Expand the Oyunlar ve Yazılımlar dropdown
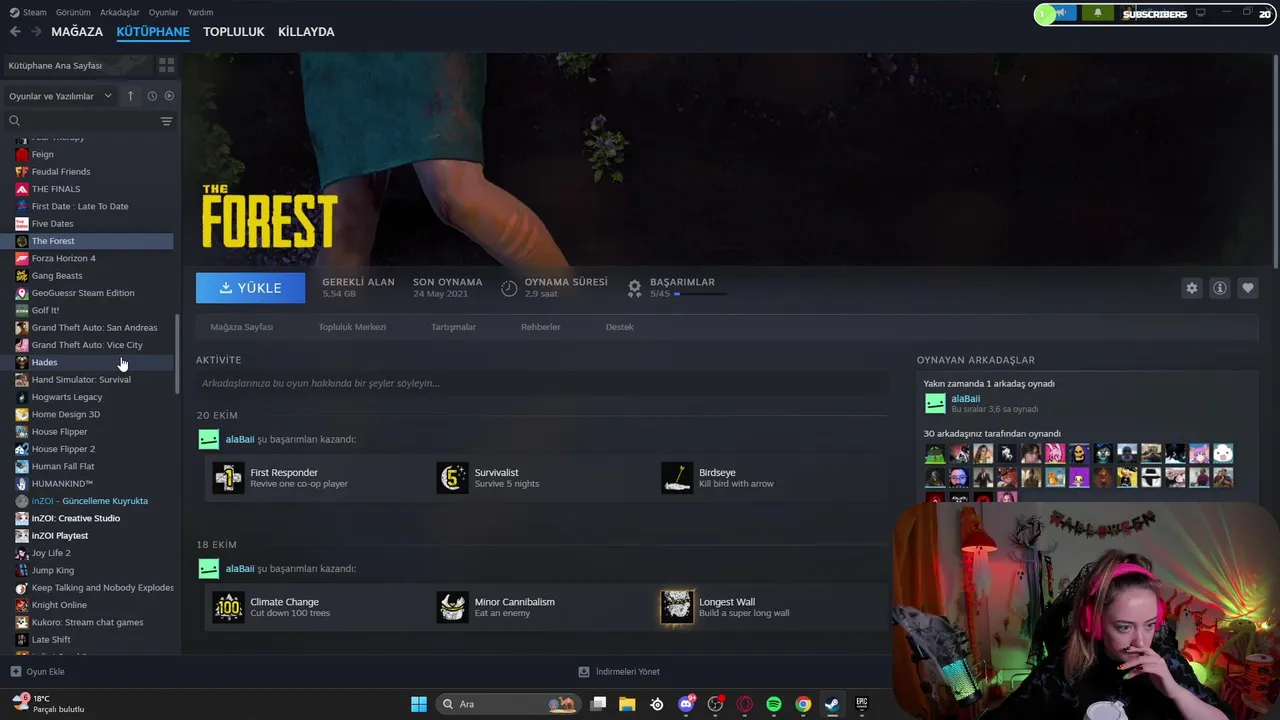 (60, 96)
